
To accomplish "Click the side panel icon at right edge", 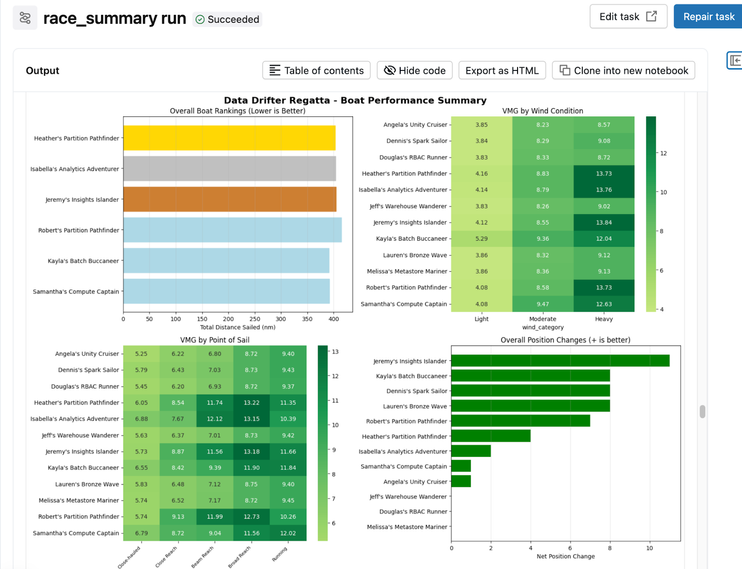I will pos(733,62).
